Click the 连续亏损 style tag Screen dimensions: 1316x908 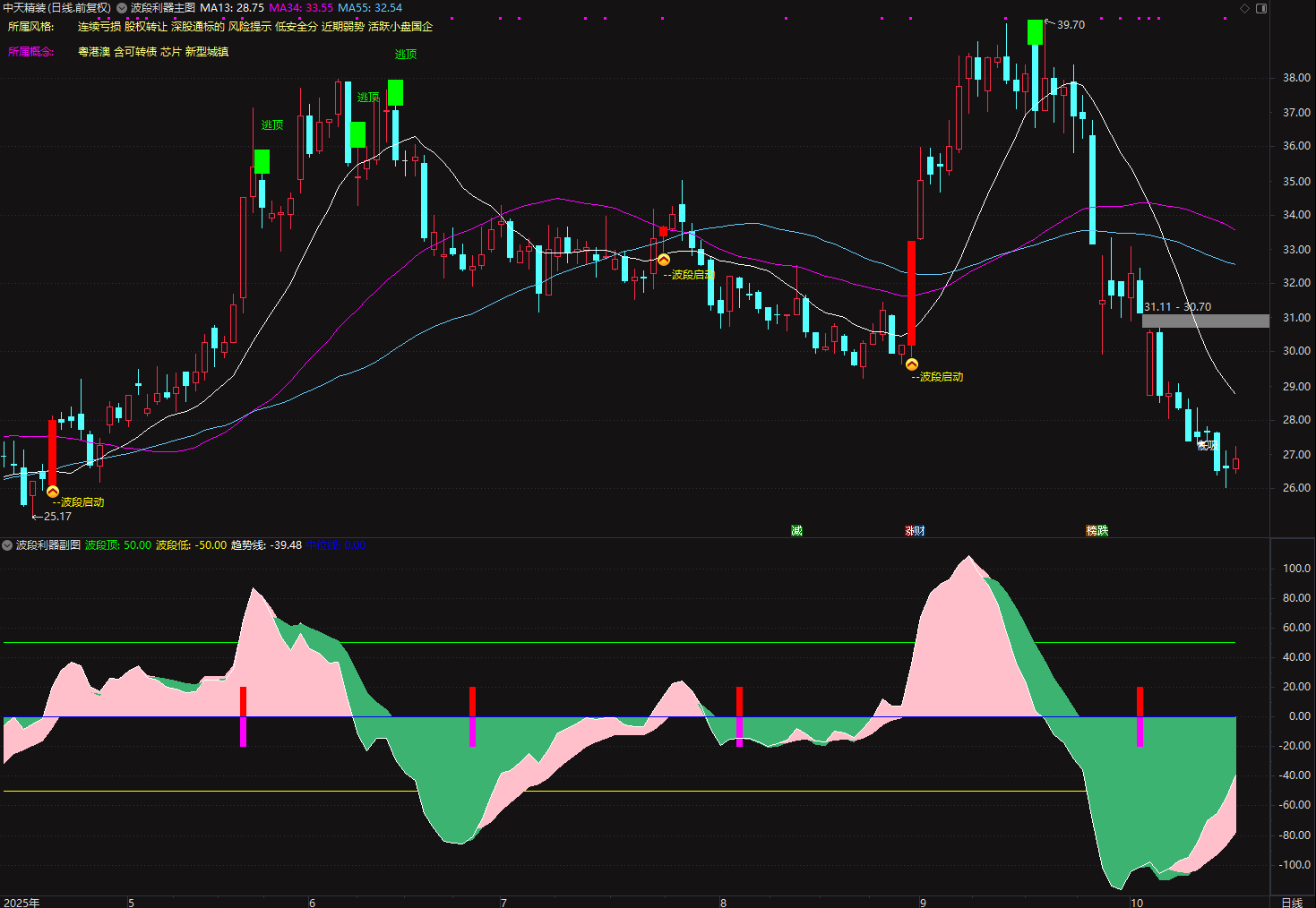point(99,27)
